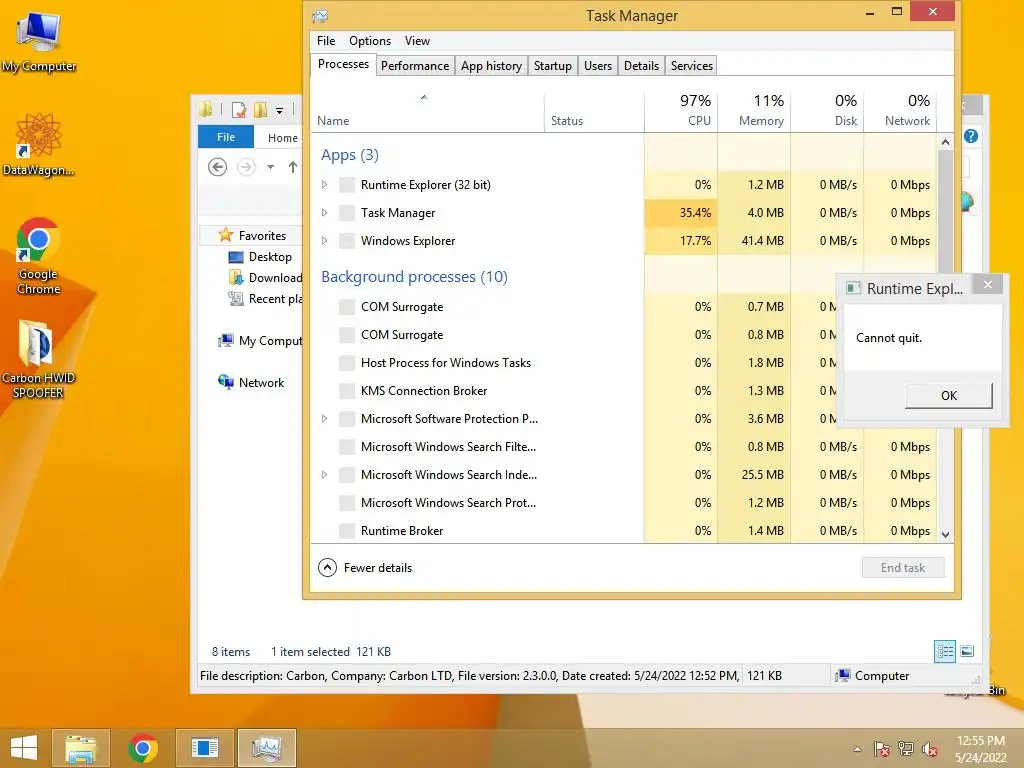Expand Microsoft Software Protection row
1024x768 pixels.
click(325, 419)
